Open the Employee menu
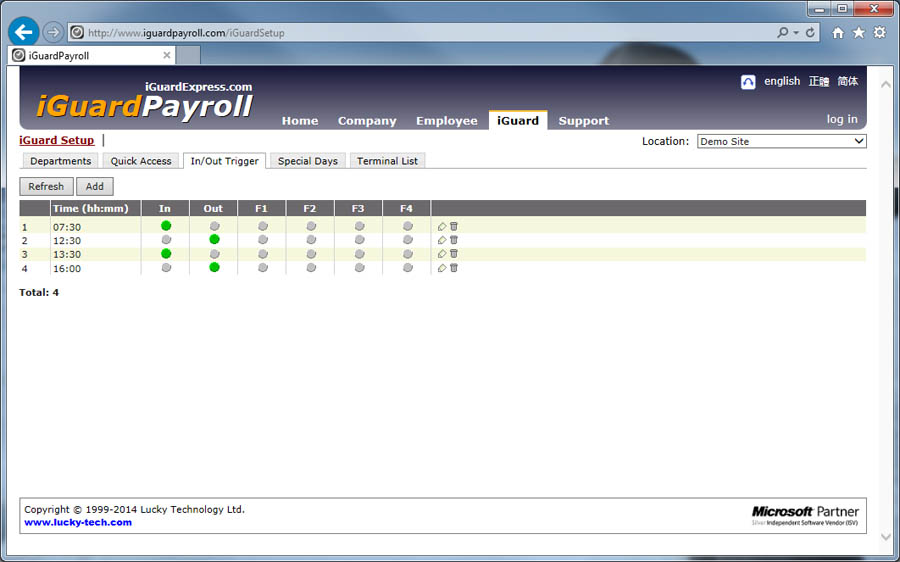The height and width of the screenshot is (562, 900). 447,121
